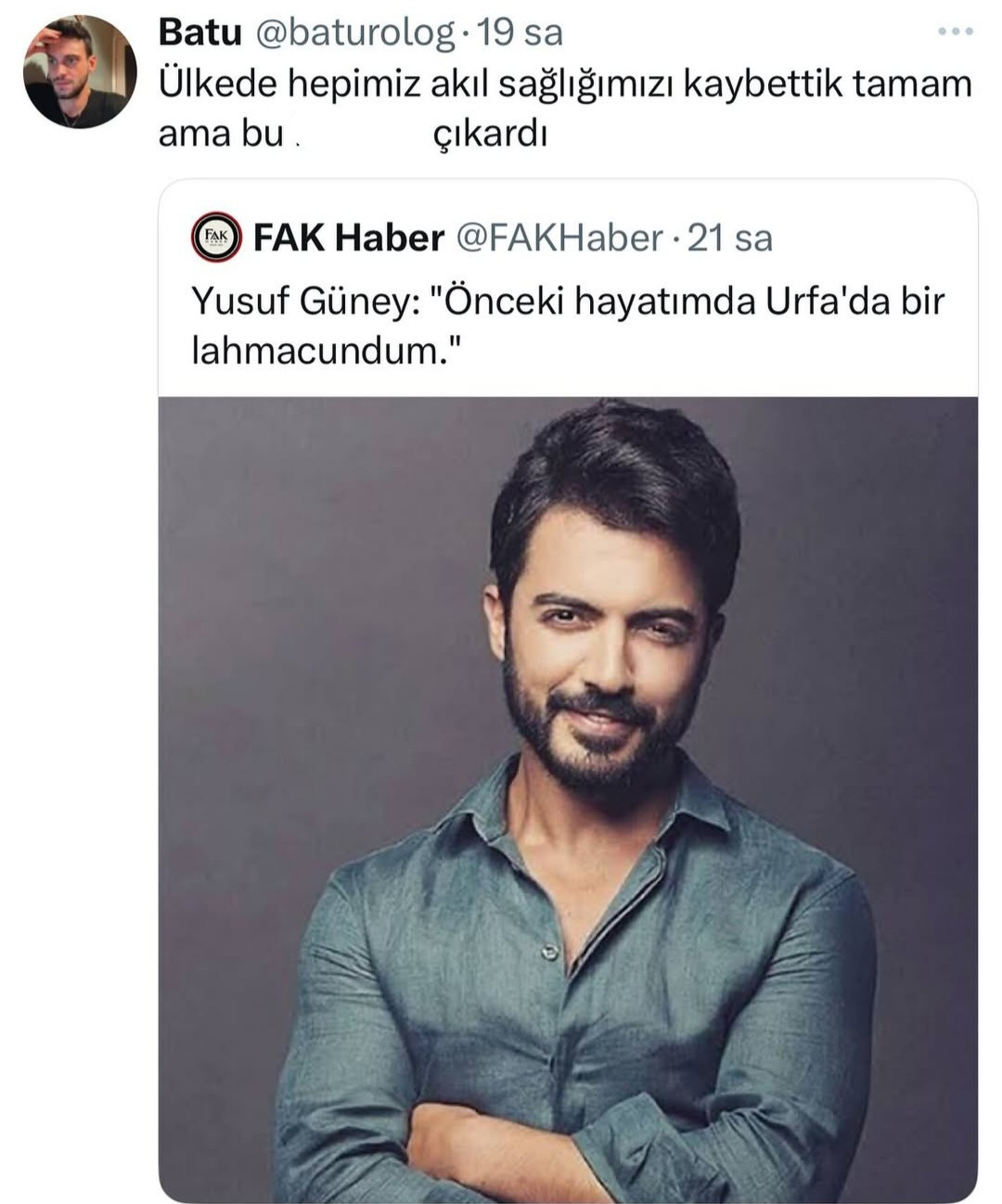Open the three-dot more options menu
Viewport: 1002px width, 1204px height.
tap(955, 32)
